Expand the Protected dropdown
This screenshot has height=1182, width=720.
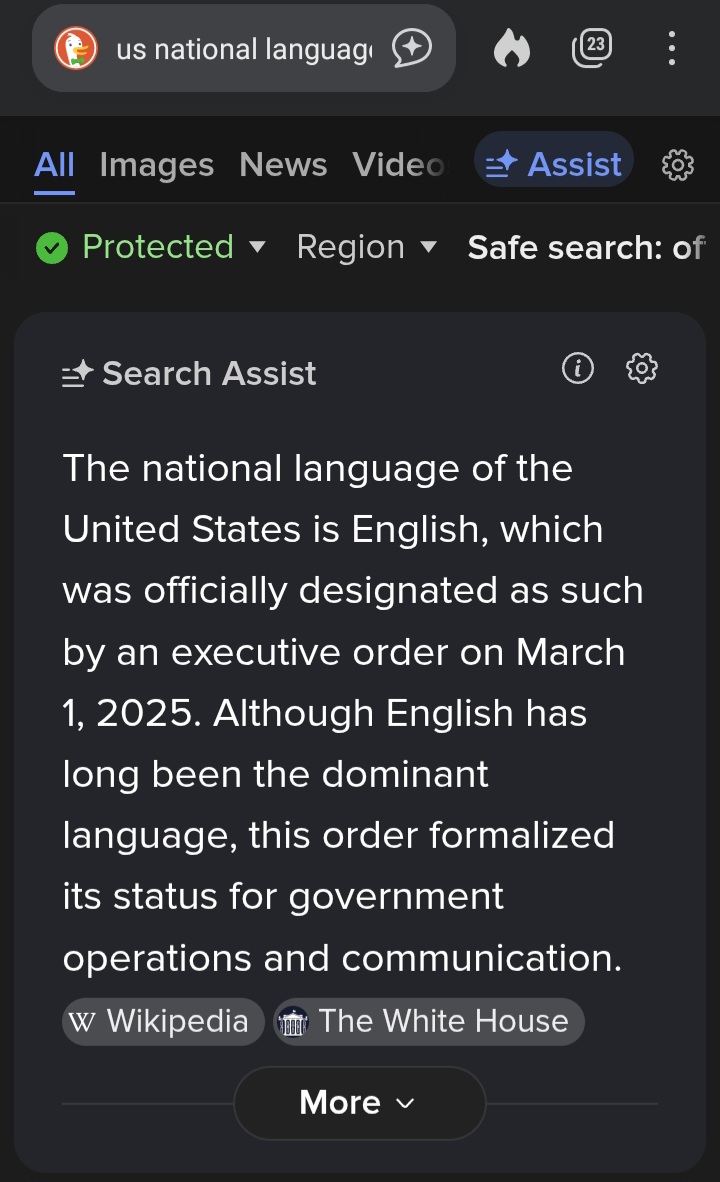(x=257, y=246)
